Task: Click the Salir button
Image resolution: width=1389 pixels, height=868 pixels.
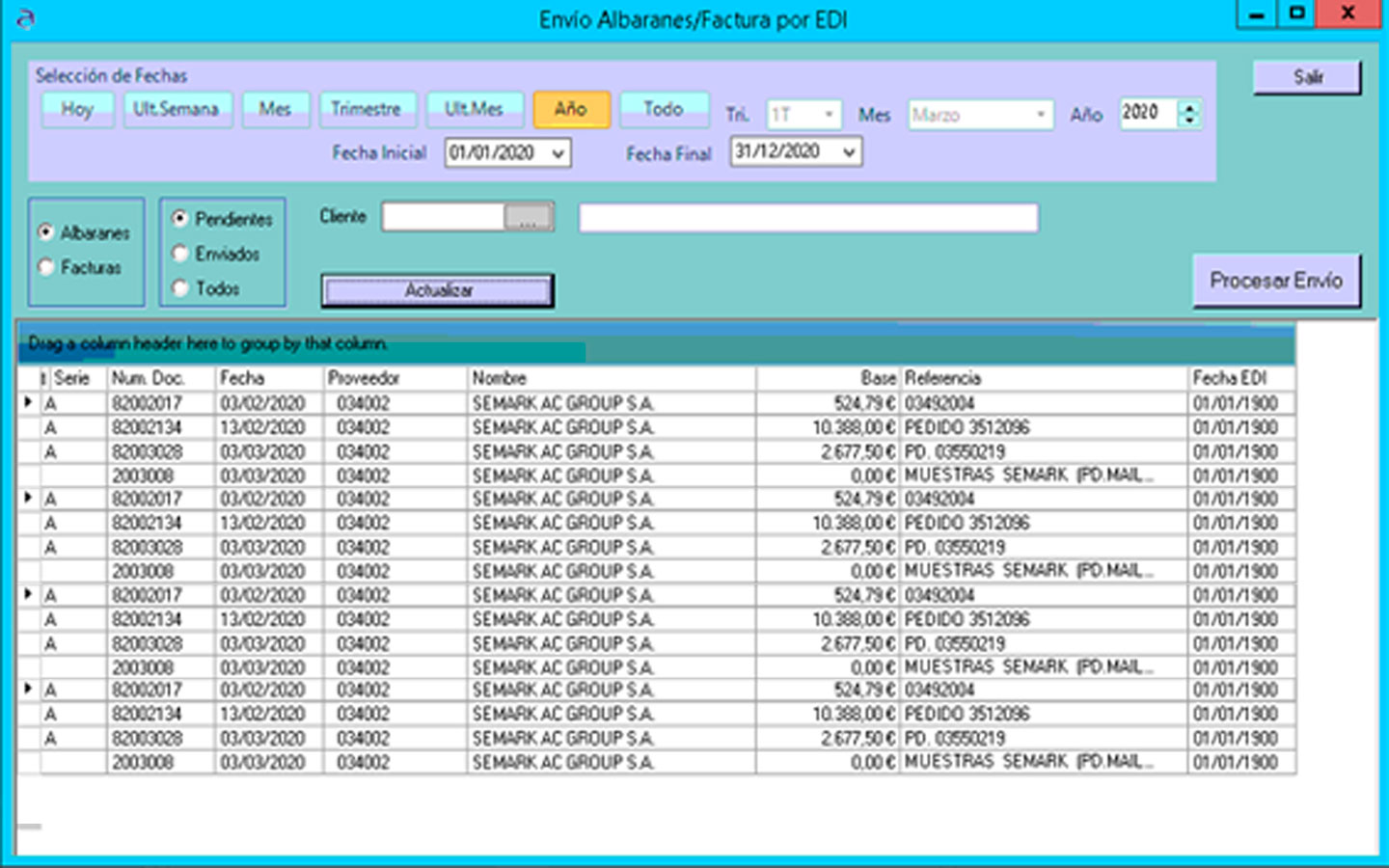Action: point(1307,77)
